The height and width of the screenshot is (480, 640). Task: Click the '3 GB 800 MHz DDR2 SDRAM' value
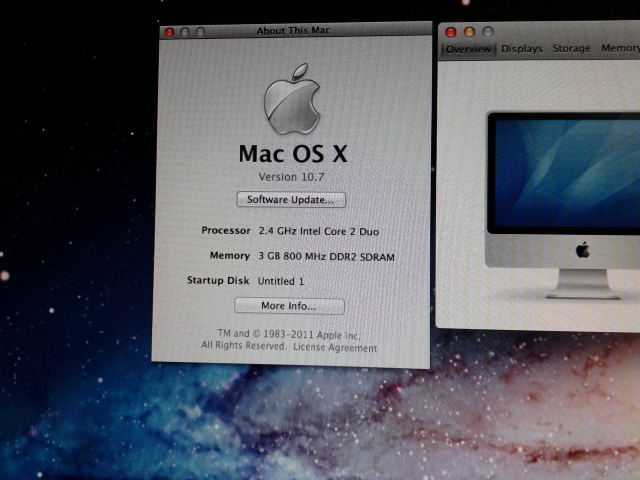point(327,257)
